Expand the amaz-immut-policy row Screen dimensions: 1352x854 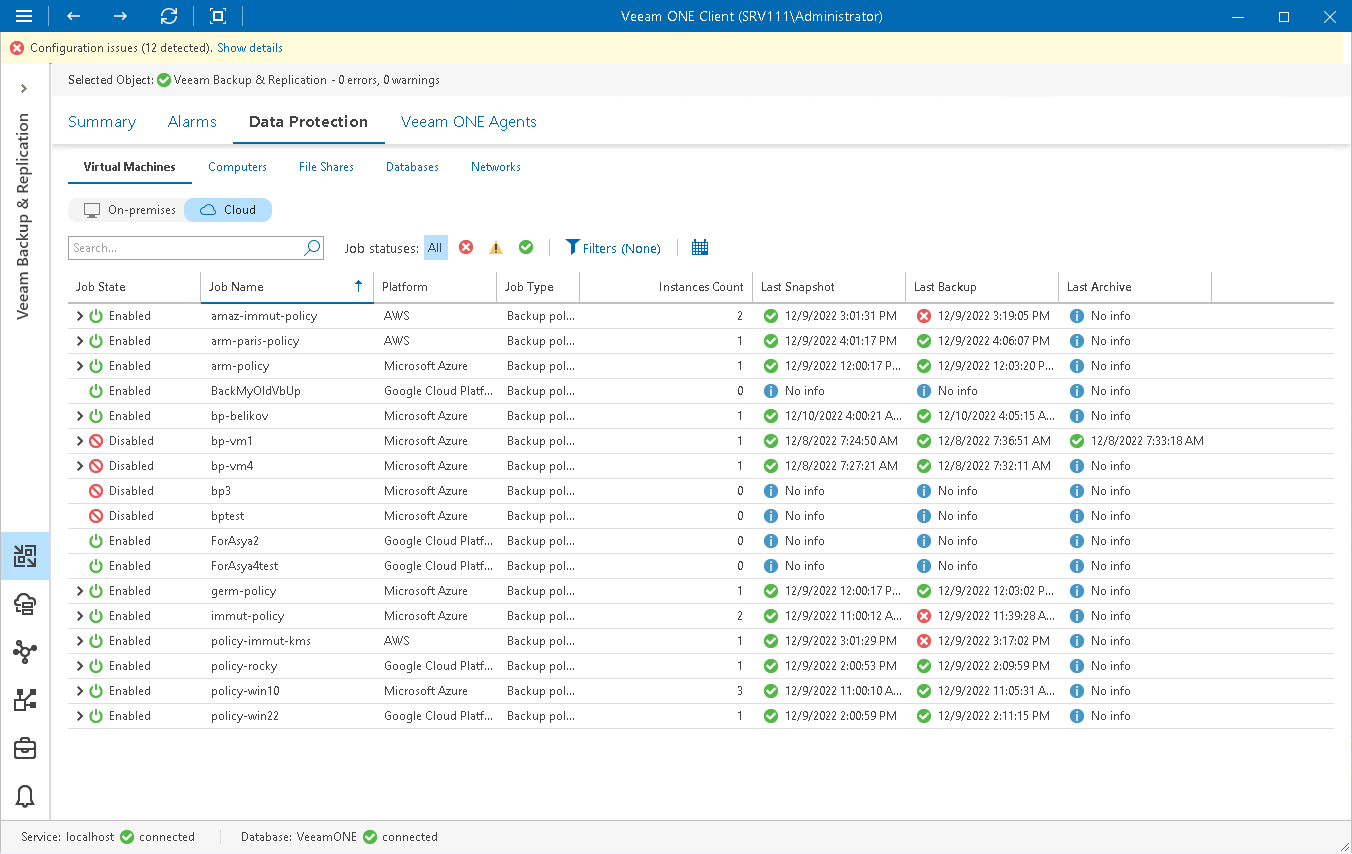pyautogui.click(x=80, y=315)
